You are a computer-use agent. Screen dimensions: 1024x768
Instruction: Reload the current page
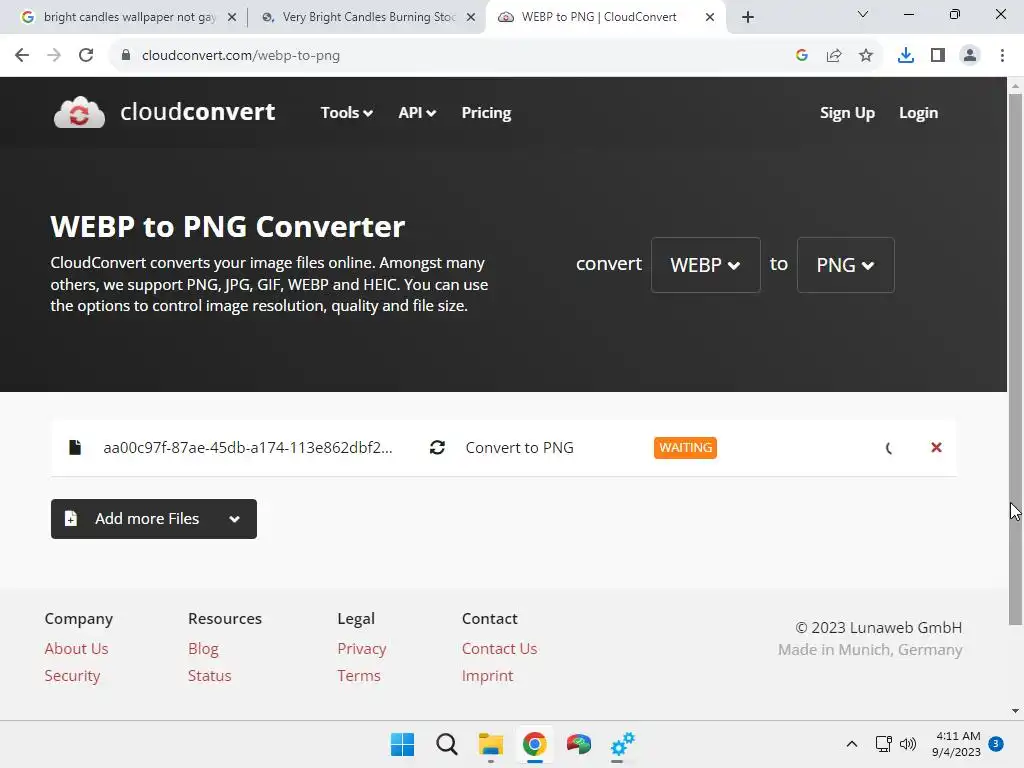[86, 56]
